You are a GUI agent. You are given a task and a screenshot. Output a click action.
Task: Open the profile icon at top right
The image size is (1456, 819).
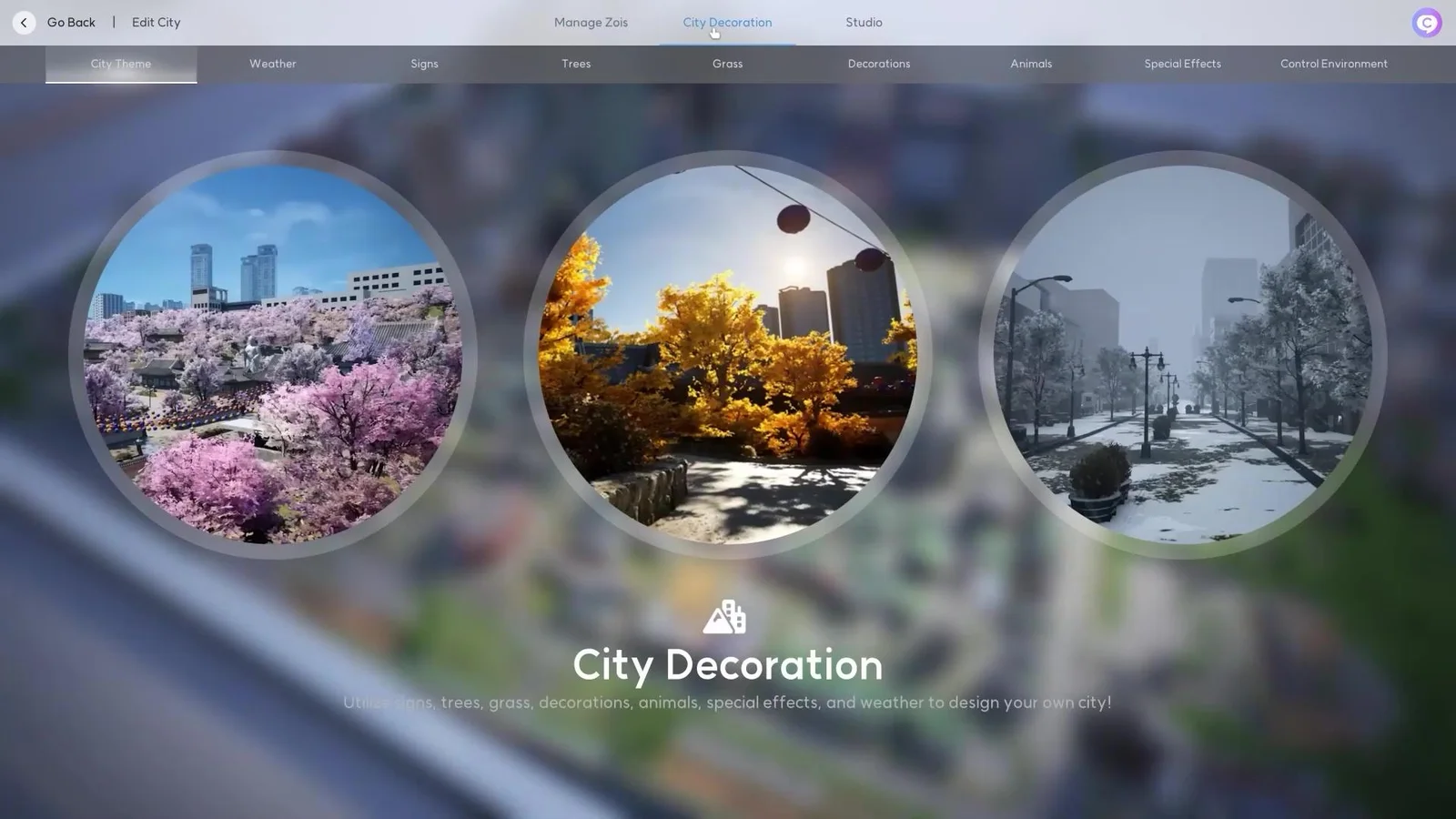click(1426, 22)
